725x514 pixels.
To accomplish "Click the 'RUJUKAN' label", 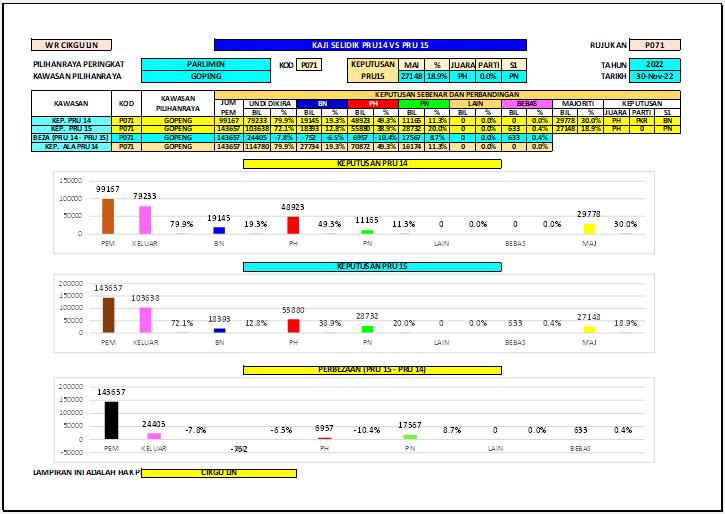I will pyautogui.click(x=608, y=45).
